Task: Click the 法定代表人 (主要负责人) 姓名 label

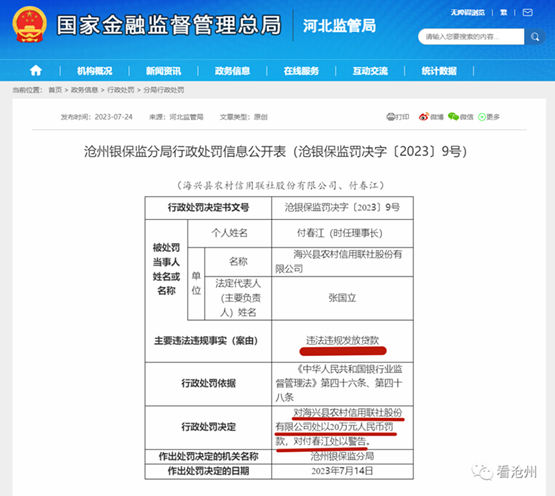Action: pos(238,298)
